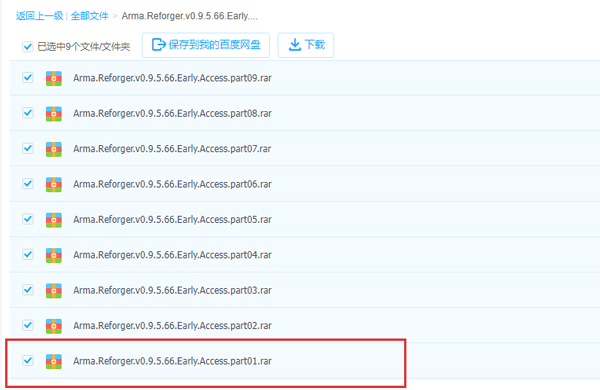Uncheck the checkbox for part05.rar

(x=28, y=219)
